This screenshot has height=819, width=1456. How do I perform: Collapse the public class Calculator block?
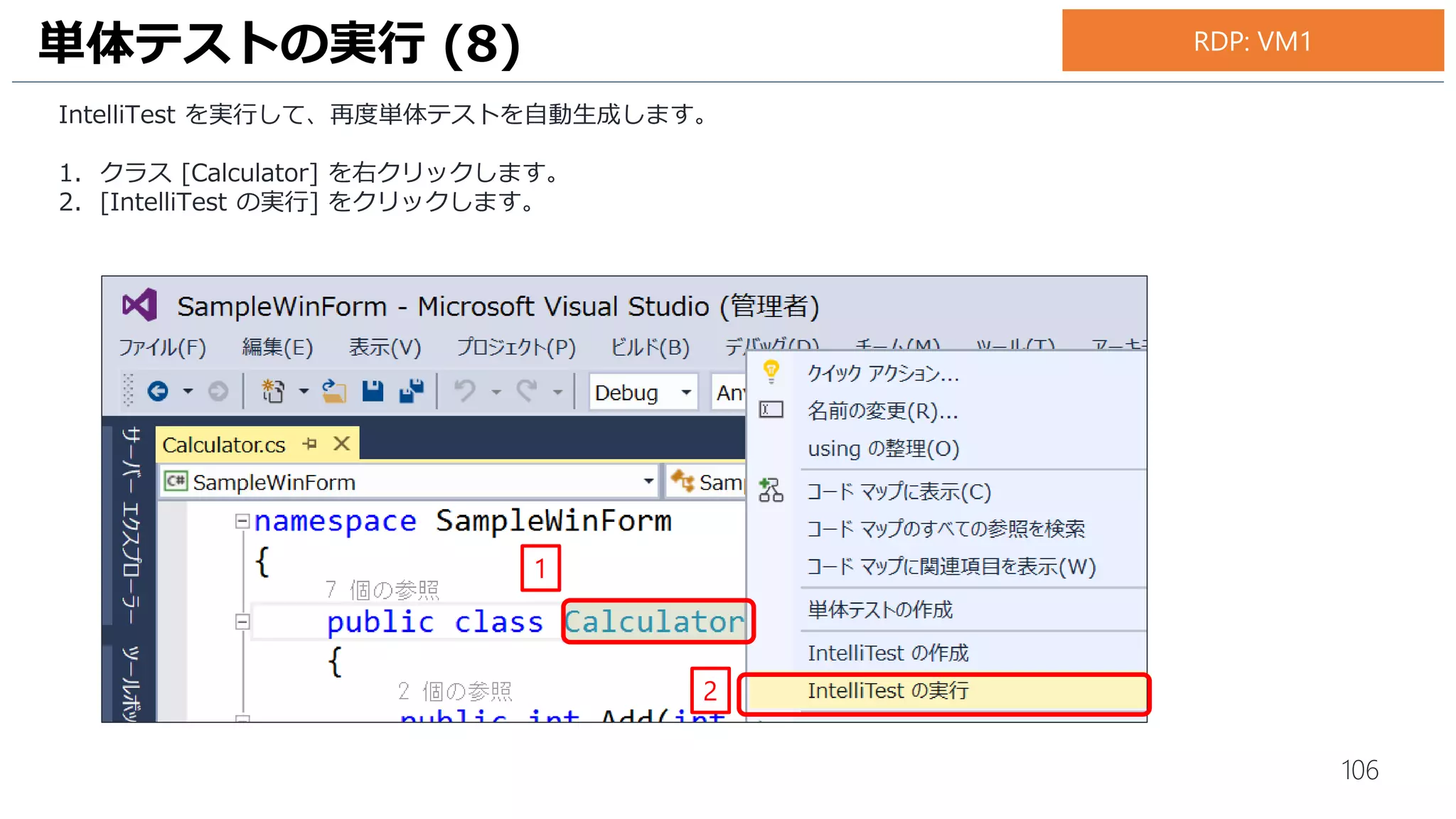242,622
